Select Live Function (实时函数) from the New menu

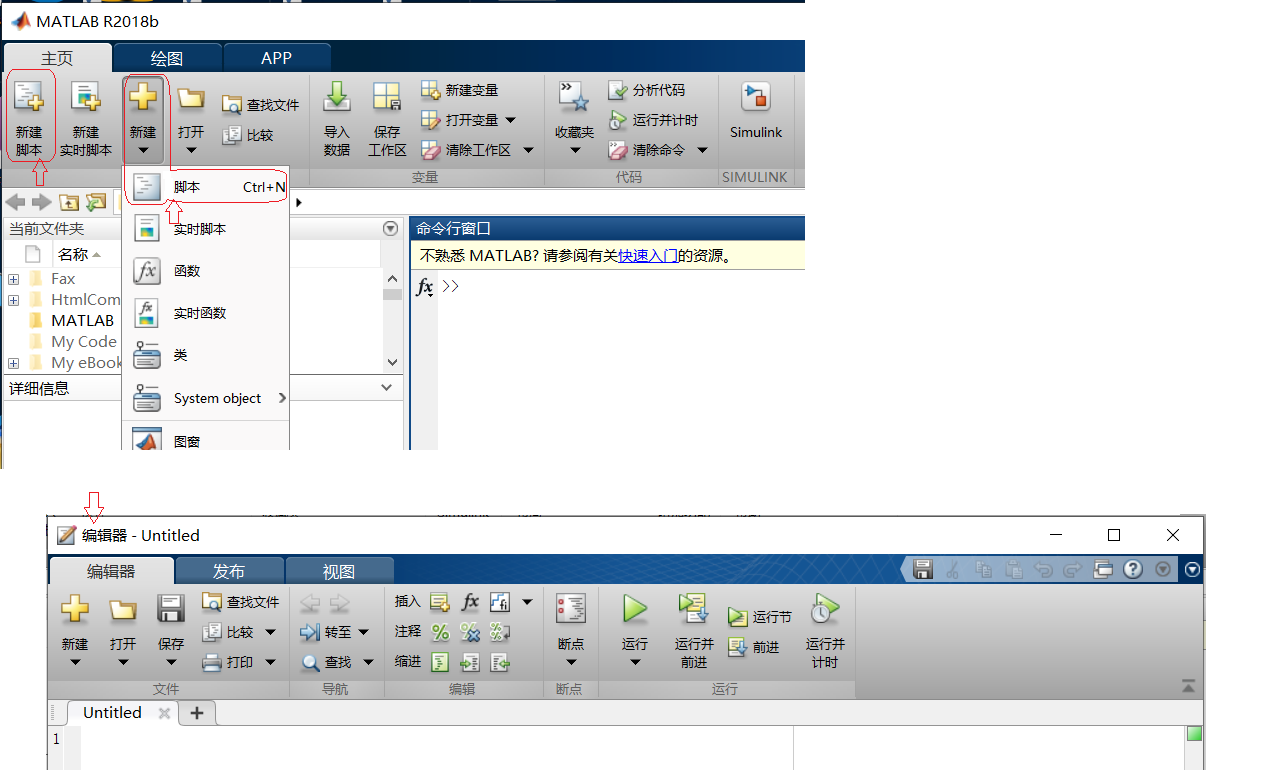206,313
